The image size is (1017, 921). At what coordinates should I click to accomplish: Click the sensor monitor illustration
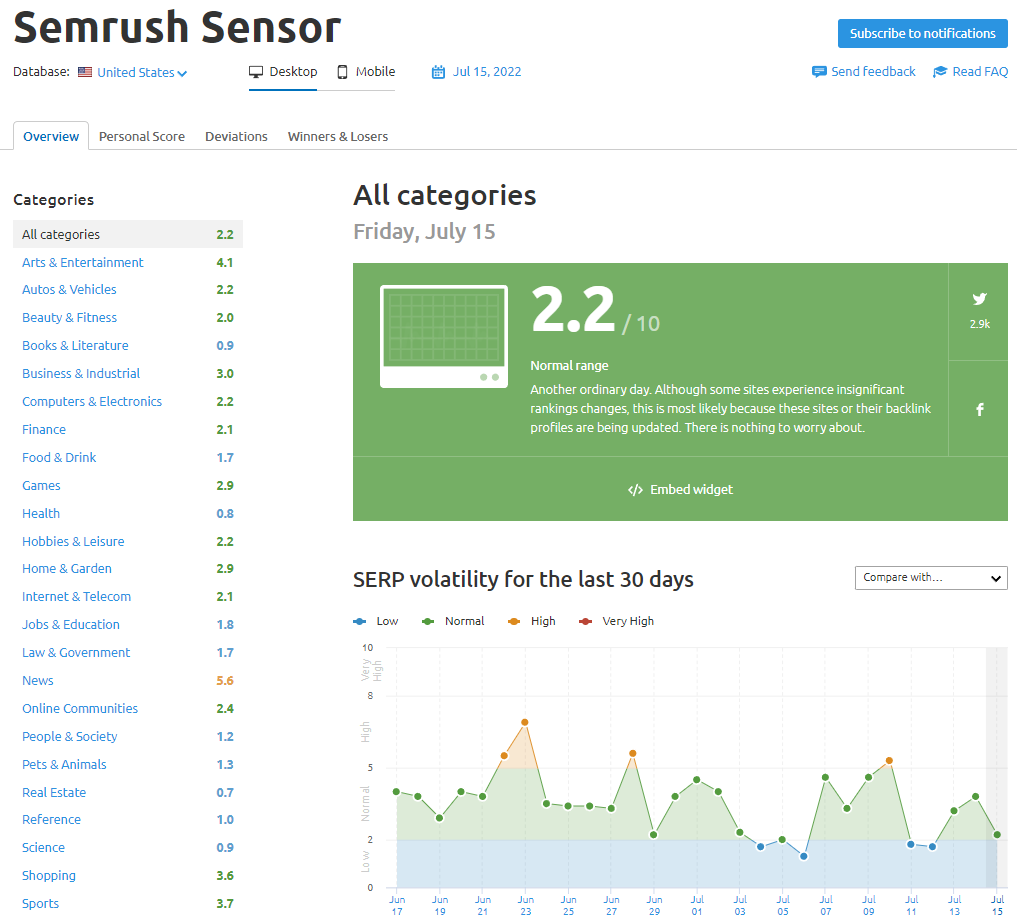point(444,337)
